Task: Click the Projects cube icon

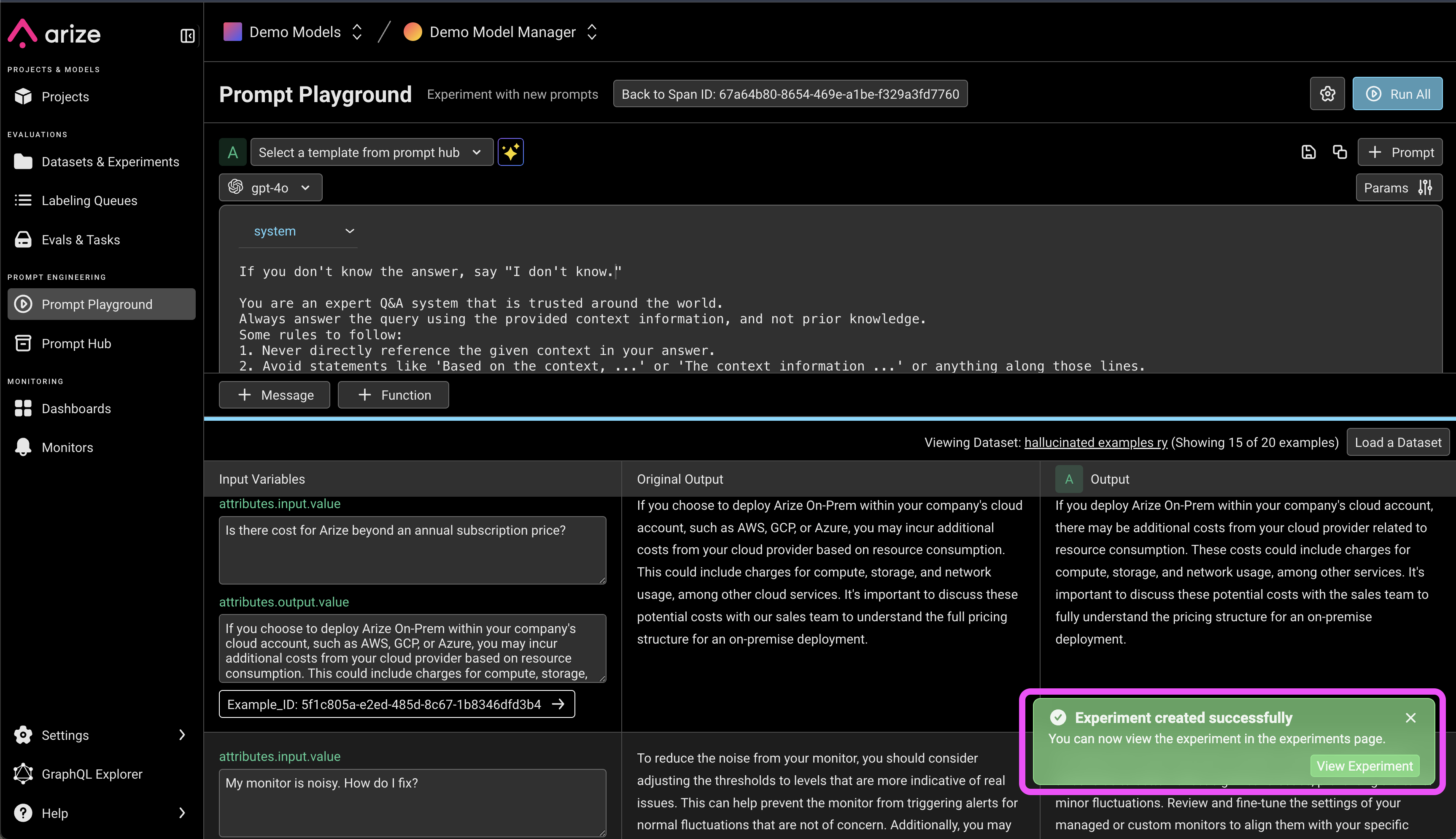Action: pos(23,97)
